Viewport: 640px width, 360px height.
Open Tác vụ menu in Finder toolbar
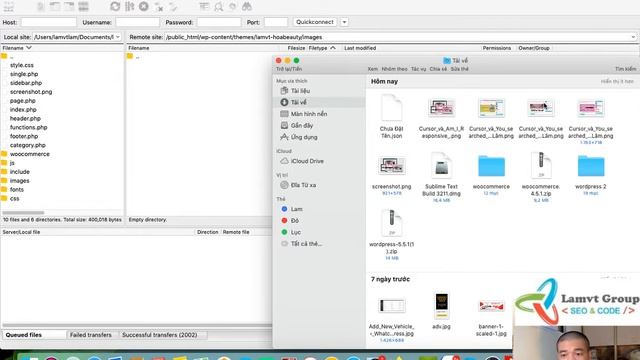418,69
